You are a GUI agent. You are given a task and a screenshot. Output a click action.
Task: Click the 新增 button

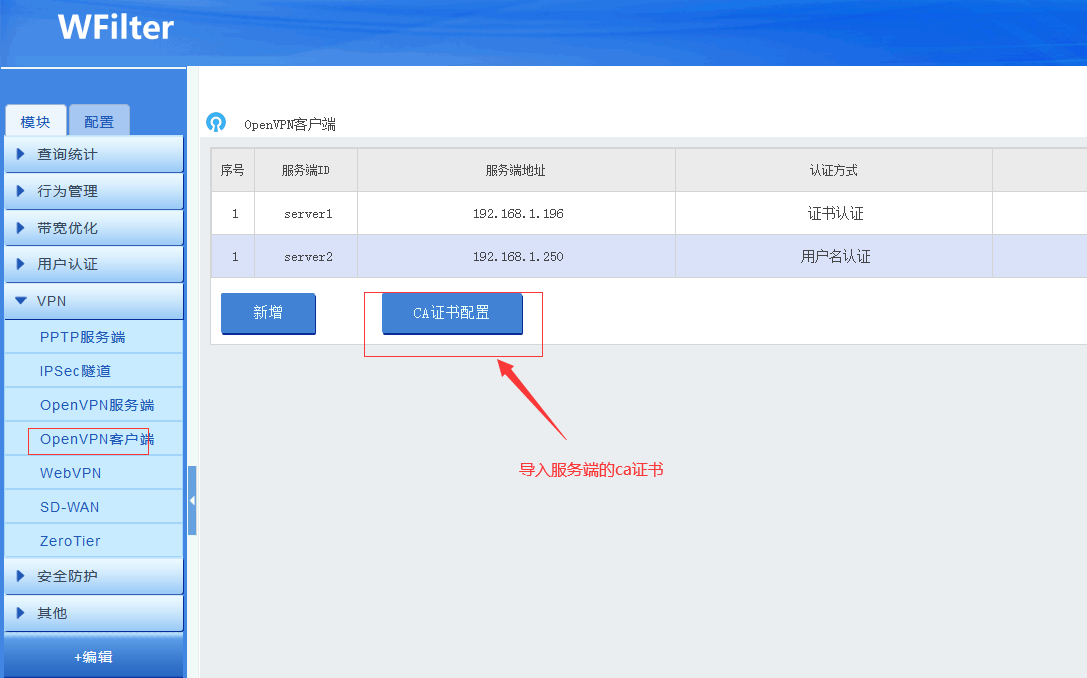[x=268, y=313]
